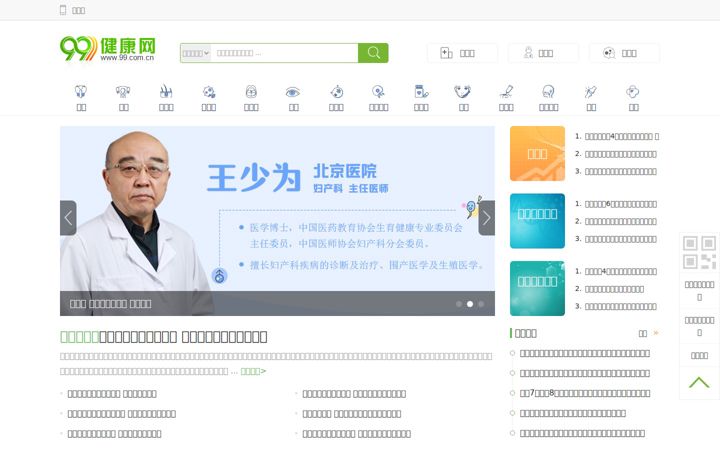The image size is (720, 450).
Task: Open the headline article with green prefix
Action: tap(163, 337)
